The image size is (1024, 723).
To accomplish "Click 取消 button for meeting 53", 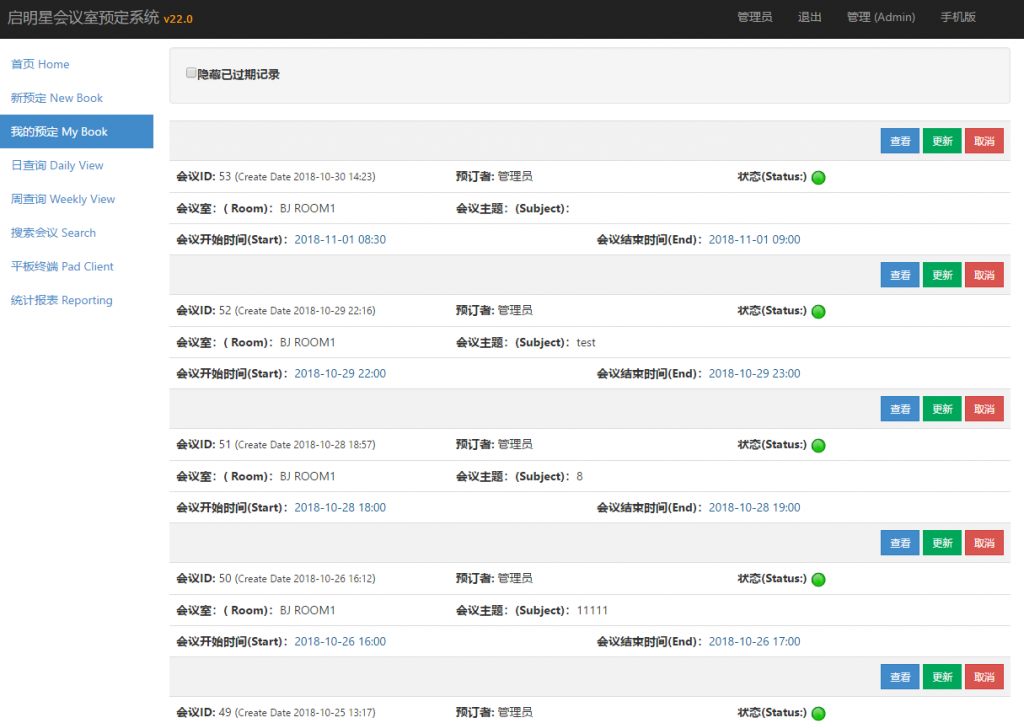I will (984, 141).
